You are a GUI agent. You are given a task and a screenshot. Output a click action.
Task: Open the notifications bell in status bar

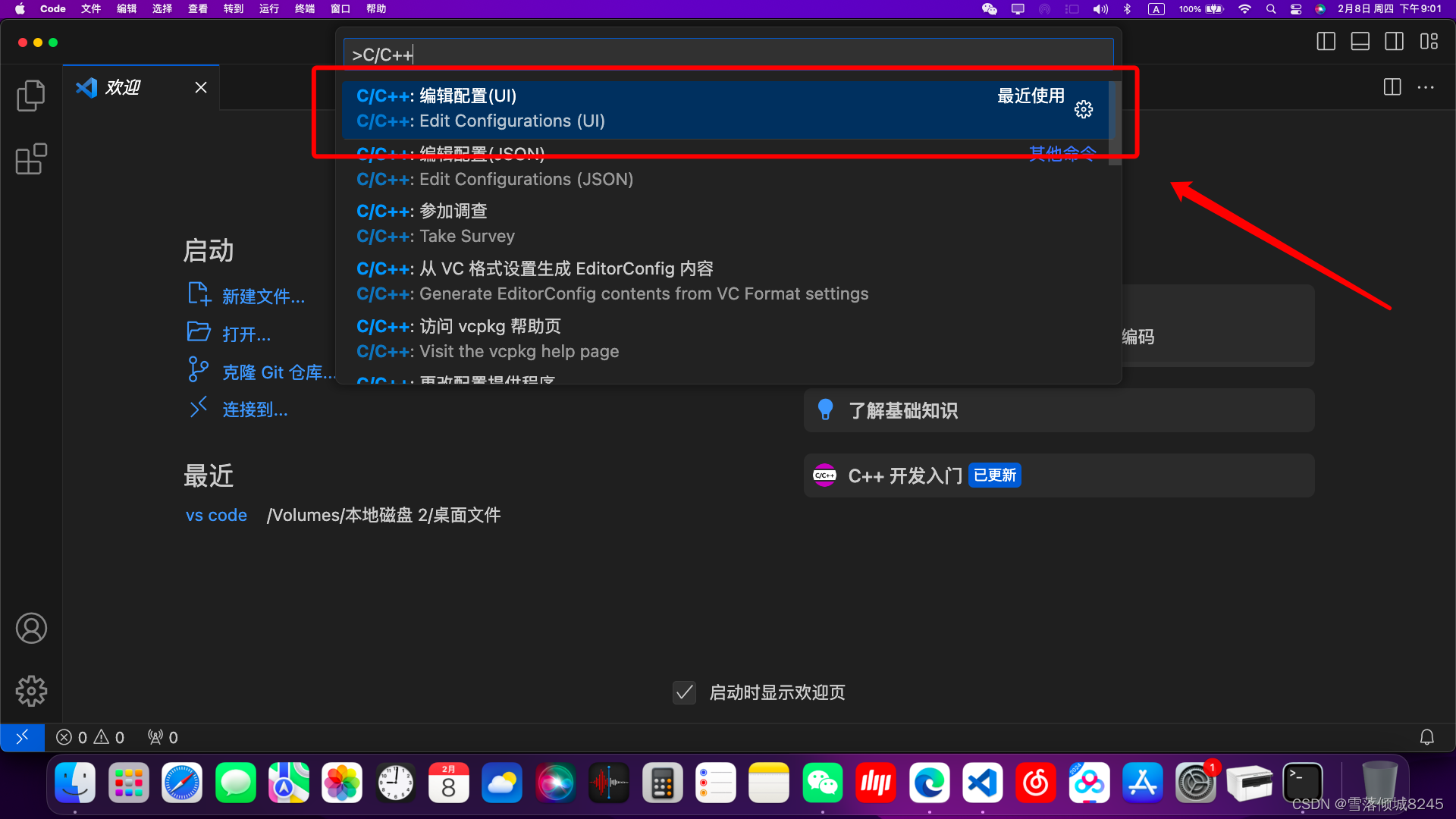tap(1426, 737)
